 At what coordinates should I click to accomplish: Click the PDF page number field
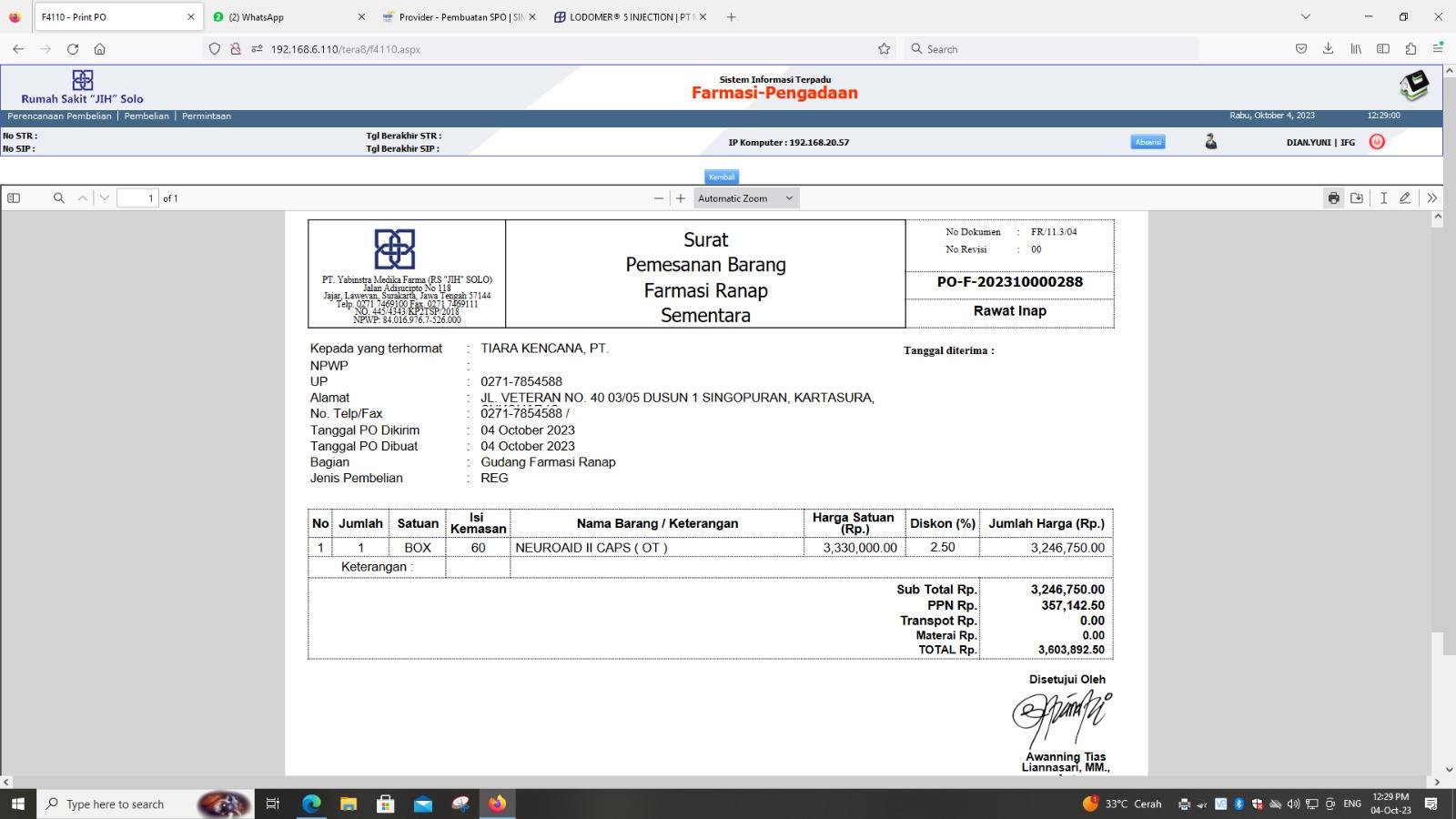click(x=137, y=197)
